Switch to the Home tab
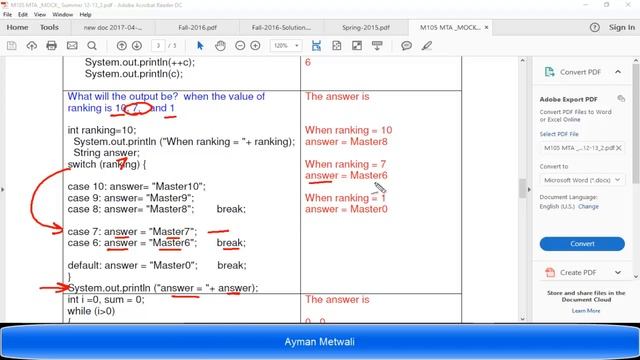 pyautogui.click(x=17, y=27)
